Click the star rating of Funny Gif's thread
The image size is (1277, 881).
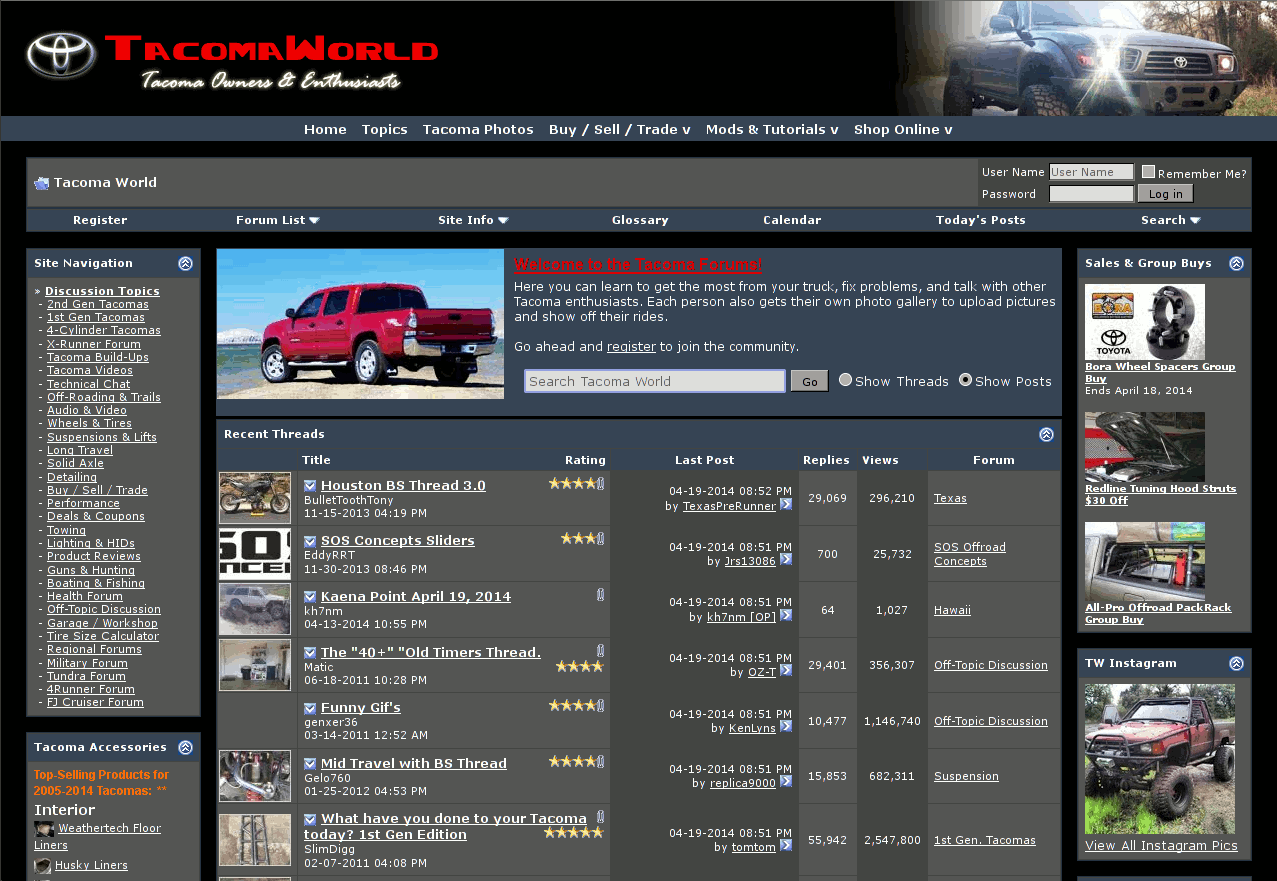tap(572, 705)
